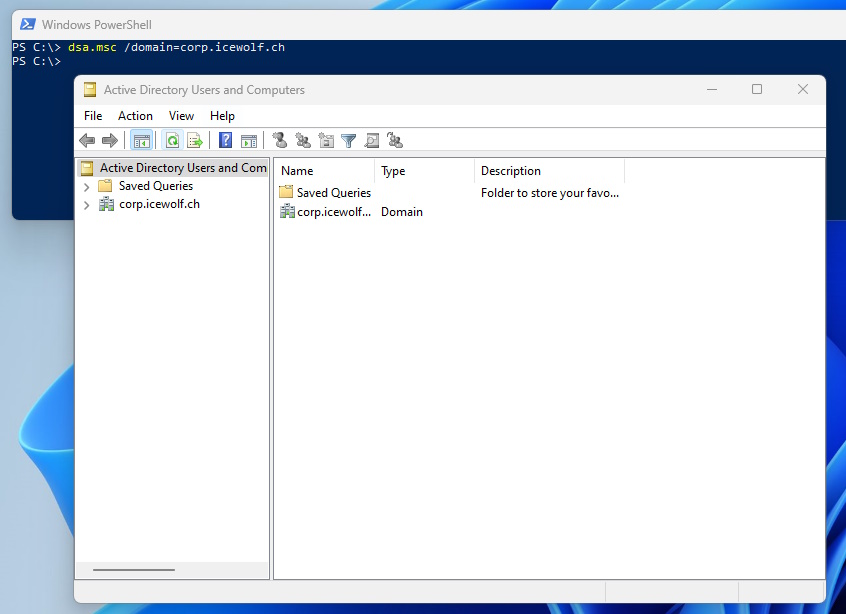This screenshot has height=614, width=846.
Task: Click the Forward arrow in the toolbar
Action: pos(110,141)
